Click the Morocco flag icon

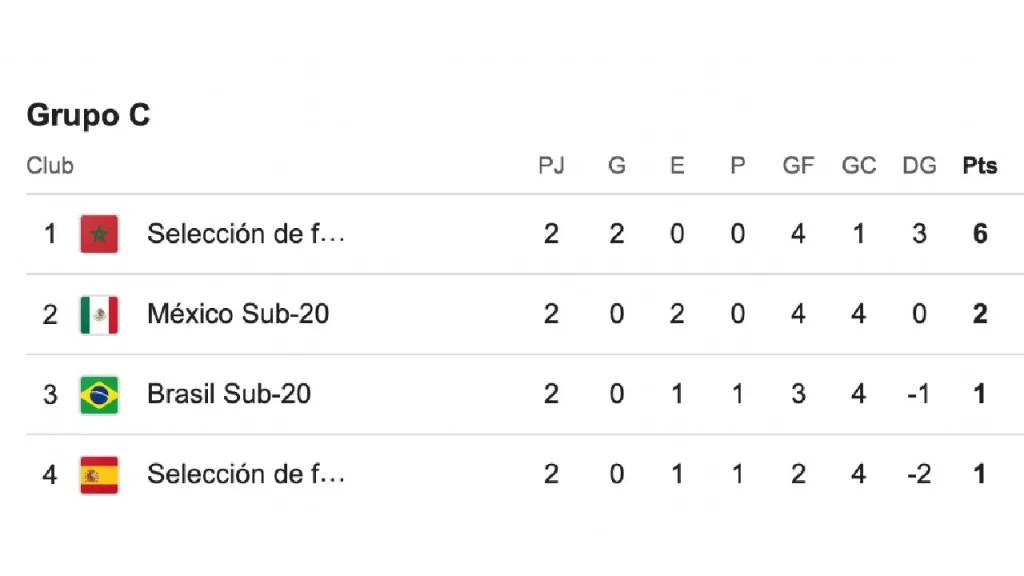pyautogui.click(x=99, y=234)
